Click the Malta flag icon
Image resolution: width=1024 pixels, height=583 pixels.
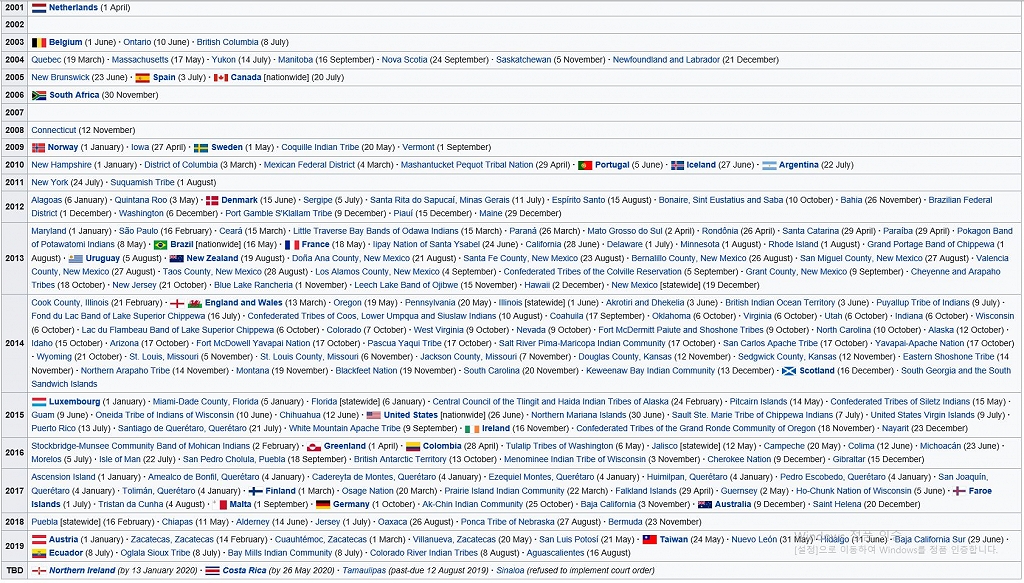coord(219,505)
